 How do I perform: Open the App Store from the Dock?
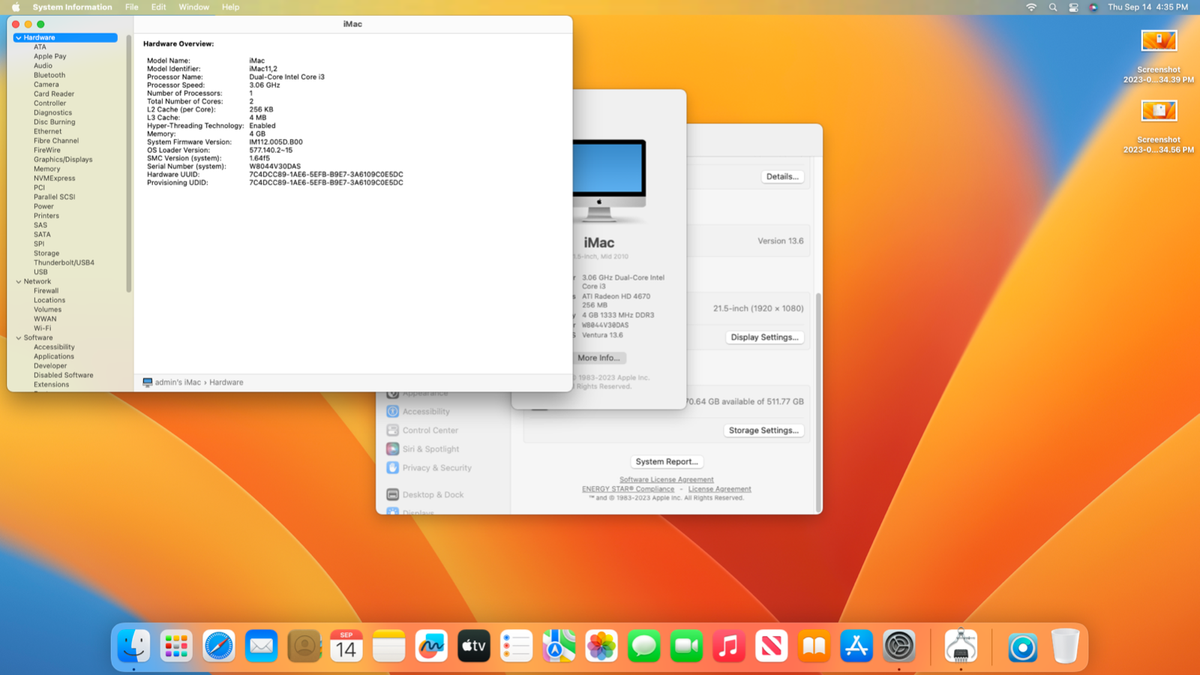[855, 646]
